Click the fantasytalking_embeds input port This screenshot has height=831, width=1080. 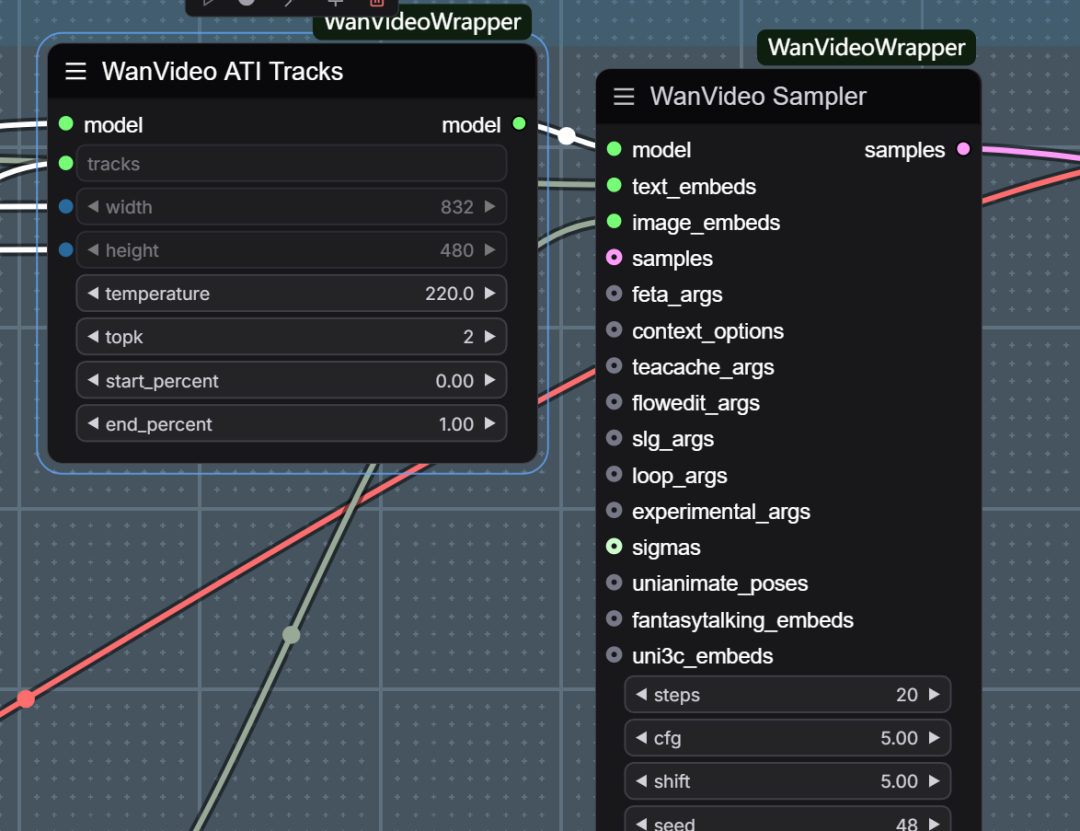(x=614, y=619)
